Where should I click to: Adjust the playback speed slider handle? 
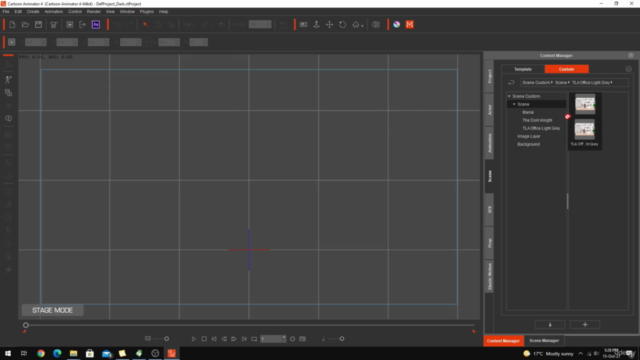click(x=167, y=339)
